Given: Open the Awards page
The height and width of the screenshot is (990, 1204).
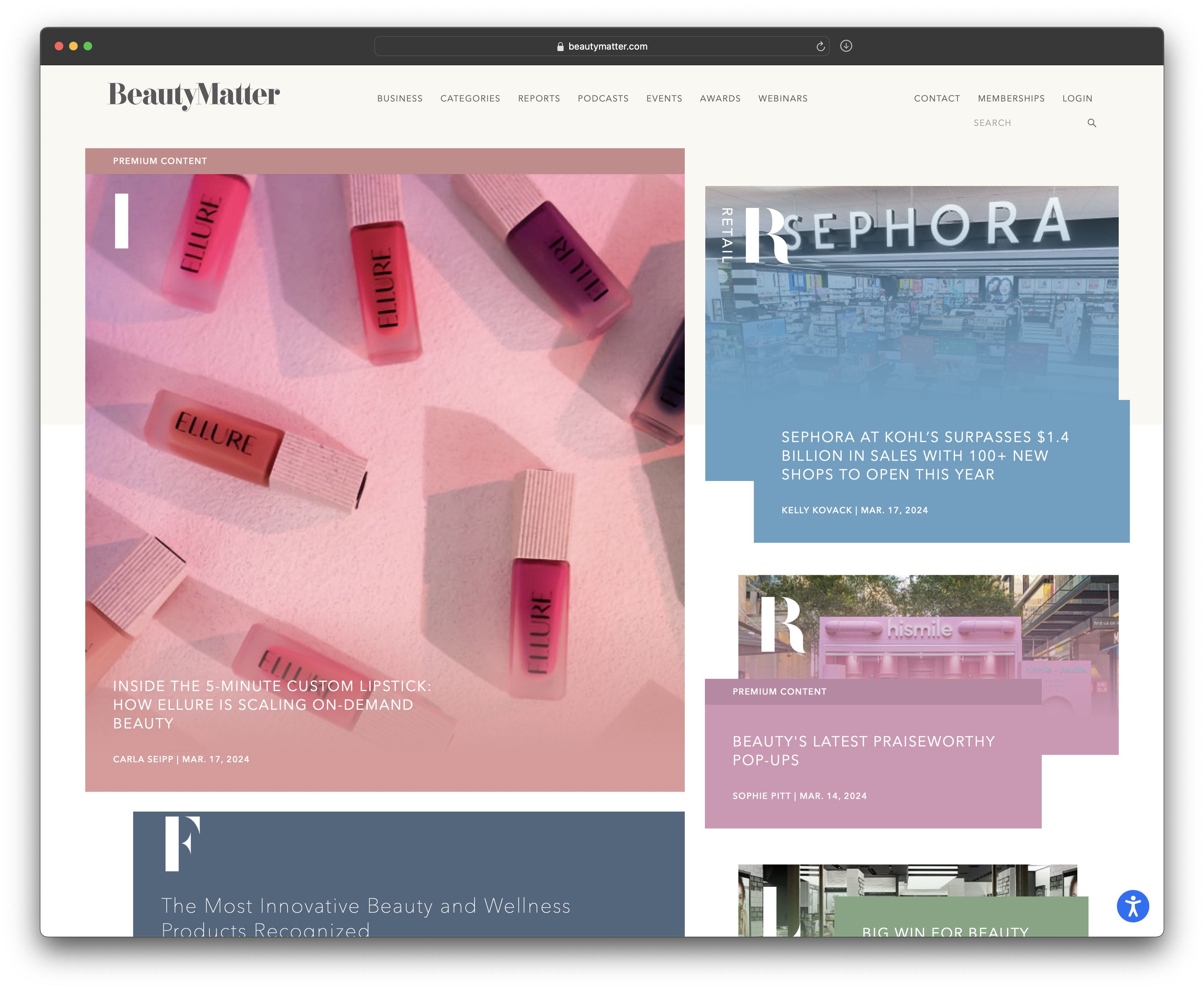Looking at the screenshot, I should [x=720, y=99].
